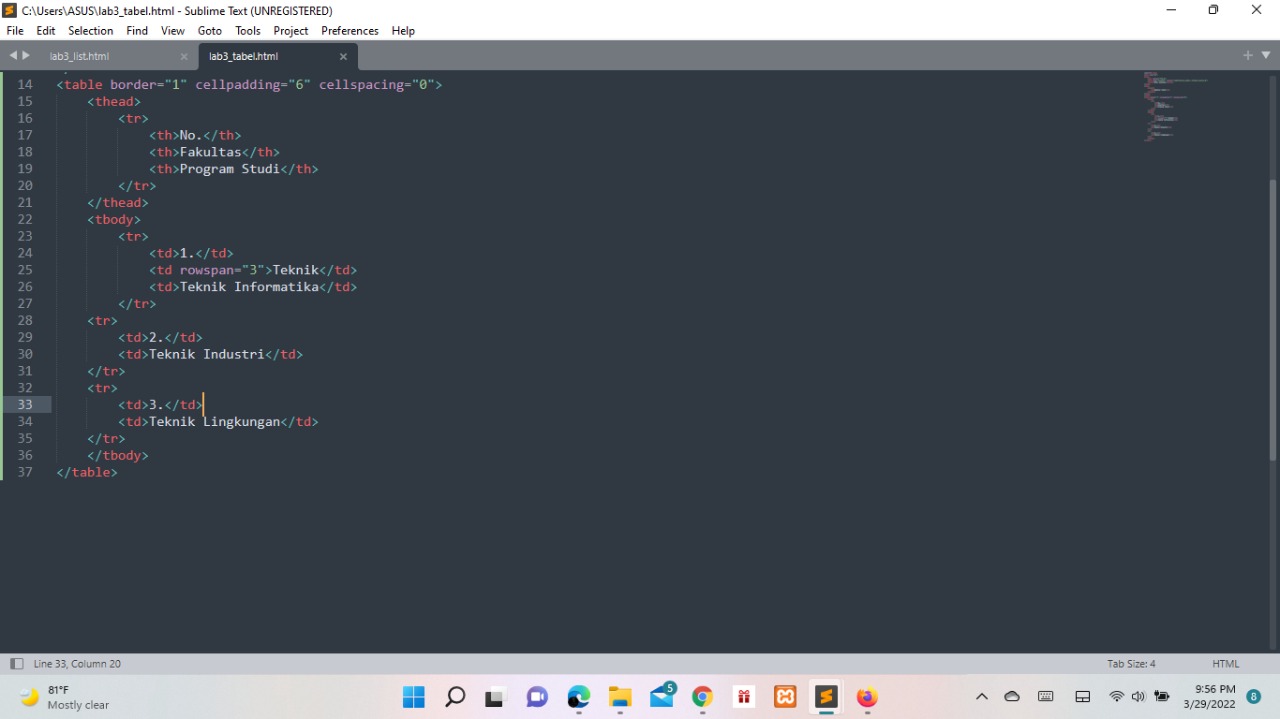The image size is (1280, 719).
Task: Open the clock showing 9:56 PM
Action: click(1209, 697)
